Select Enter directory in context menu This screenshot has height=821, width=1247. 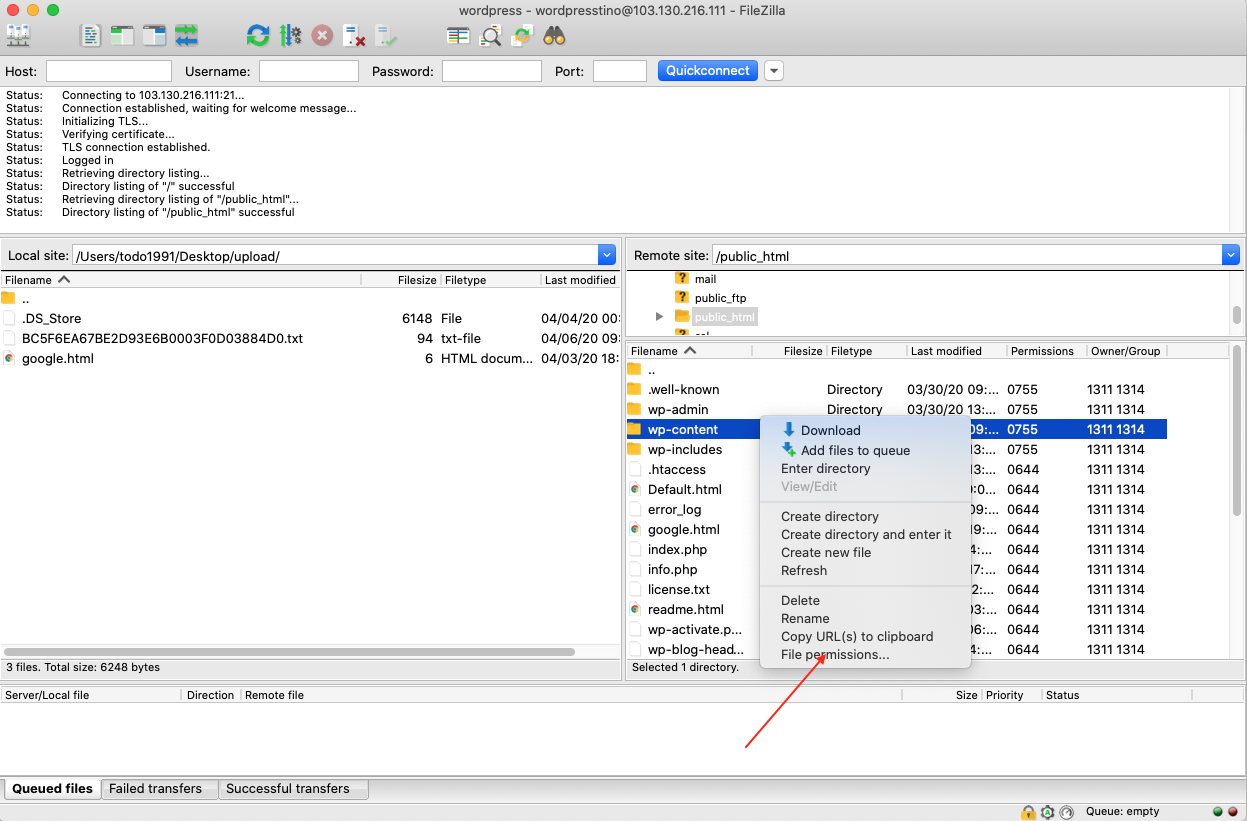(x=826, y=468)
